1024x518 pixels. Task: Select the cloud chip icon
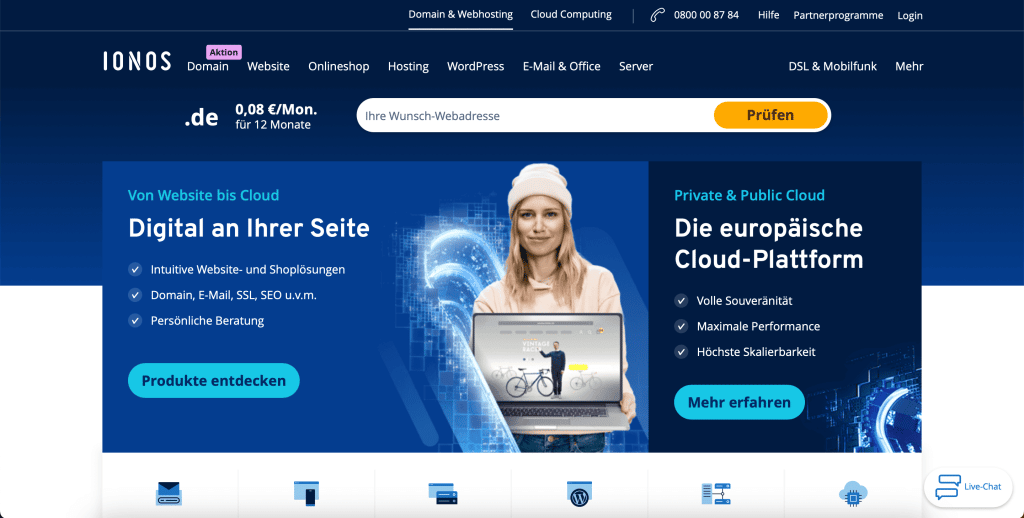(x=853, y=493)
